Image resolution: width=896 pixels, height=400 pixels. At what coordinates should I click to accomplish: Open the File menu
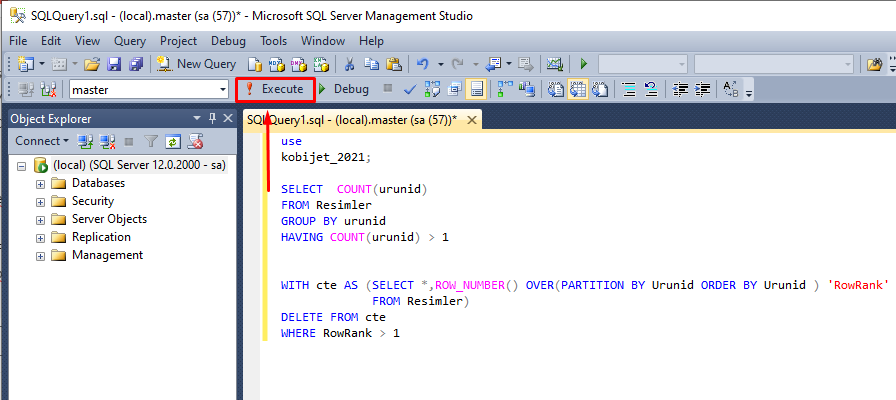18,41
